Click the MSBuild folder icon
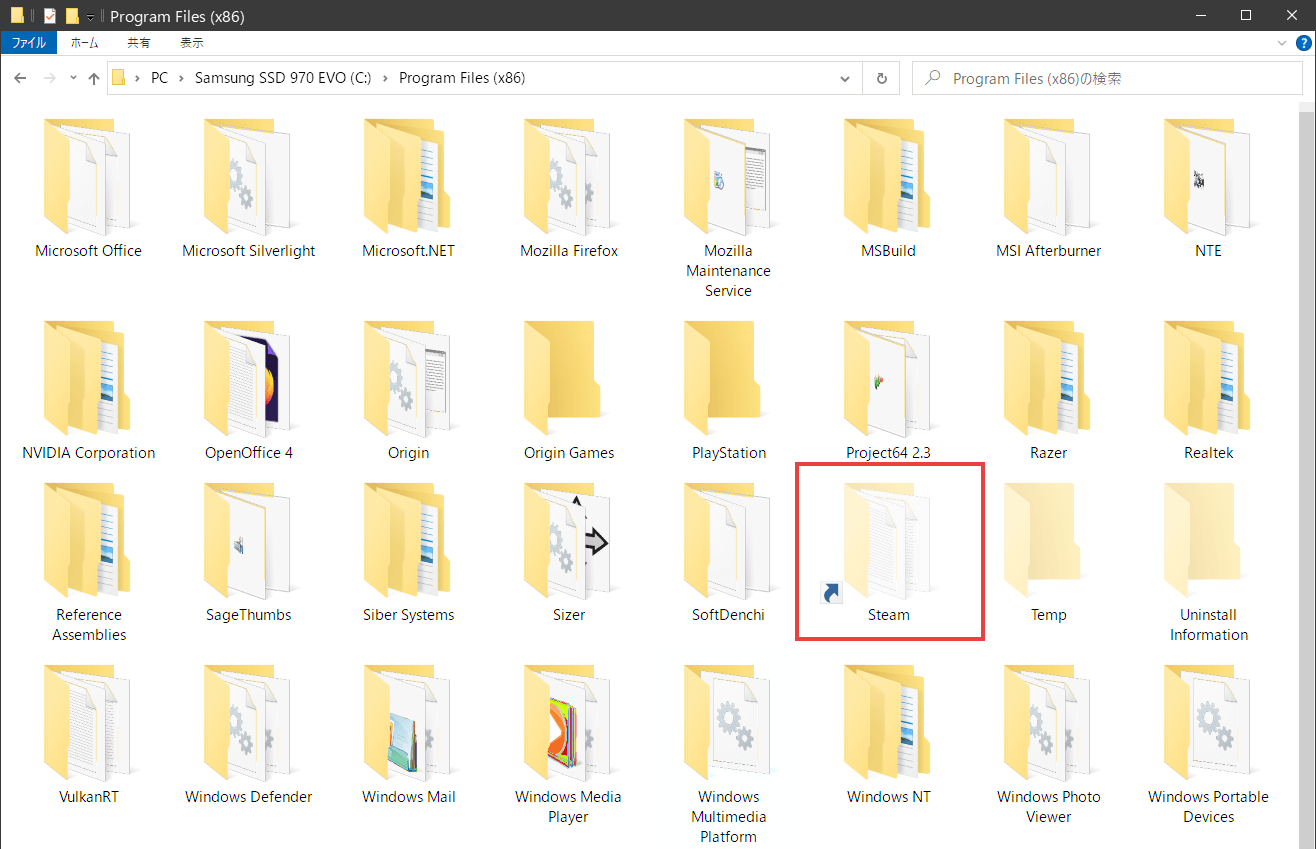The image size is (1316, 849). click(888, 177)
